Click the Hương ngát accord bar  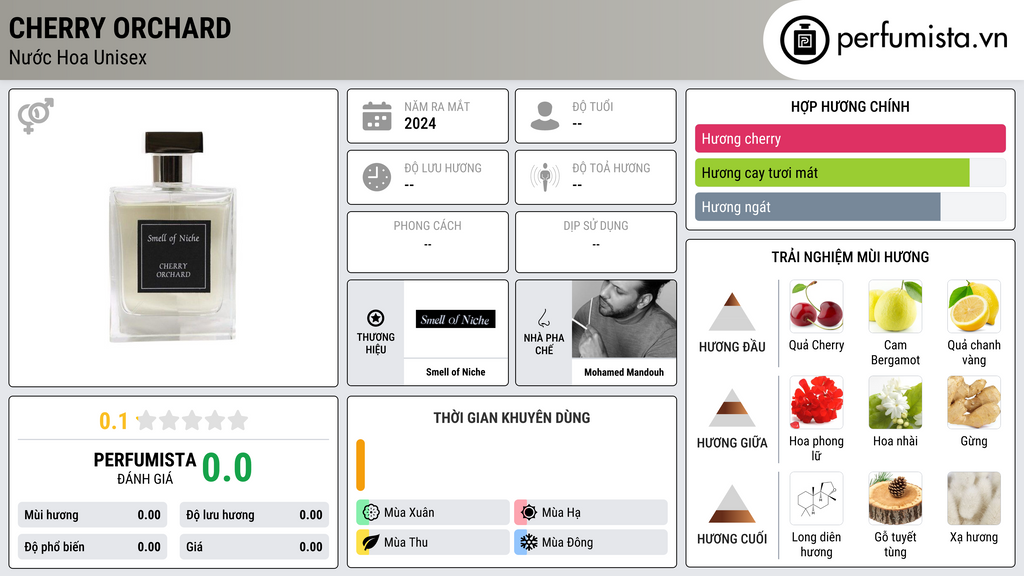coord(850,206)
